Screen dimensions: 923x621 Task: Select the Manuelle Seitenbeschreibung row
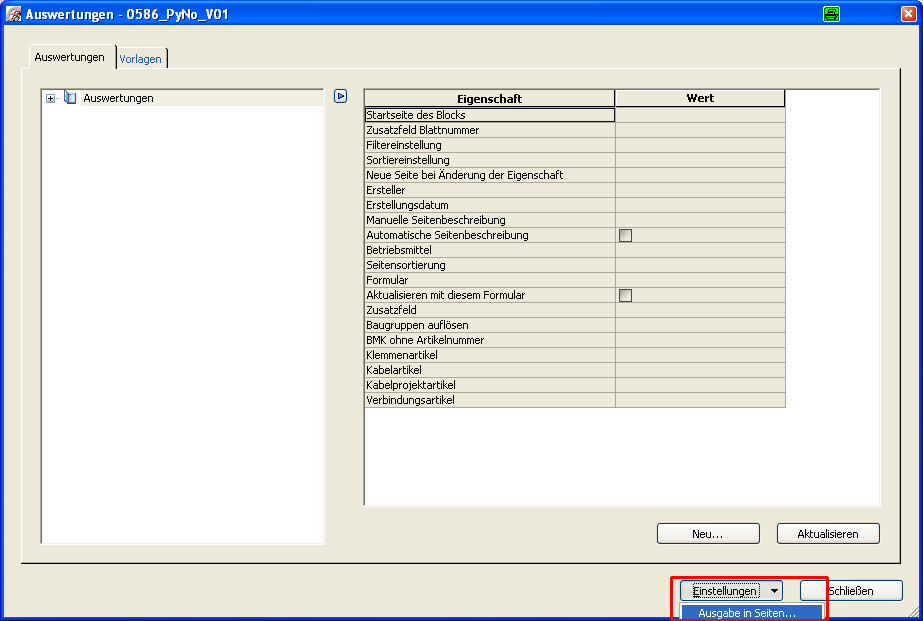click(490, 220)
